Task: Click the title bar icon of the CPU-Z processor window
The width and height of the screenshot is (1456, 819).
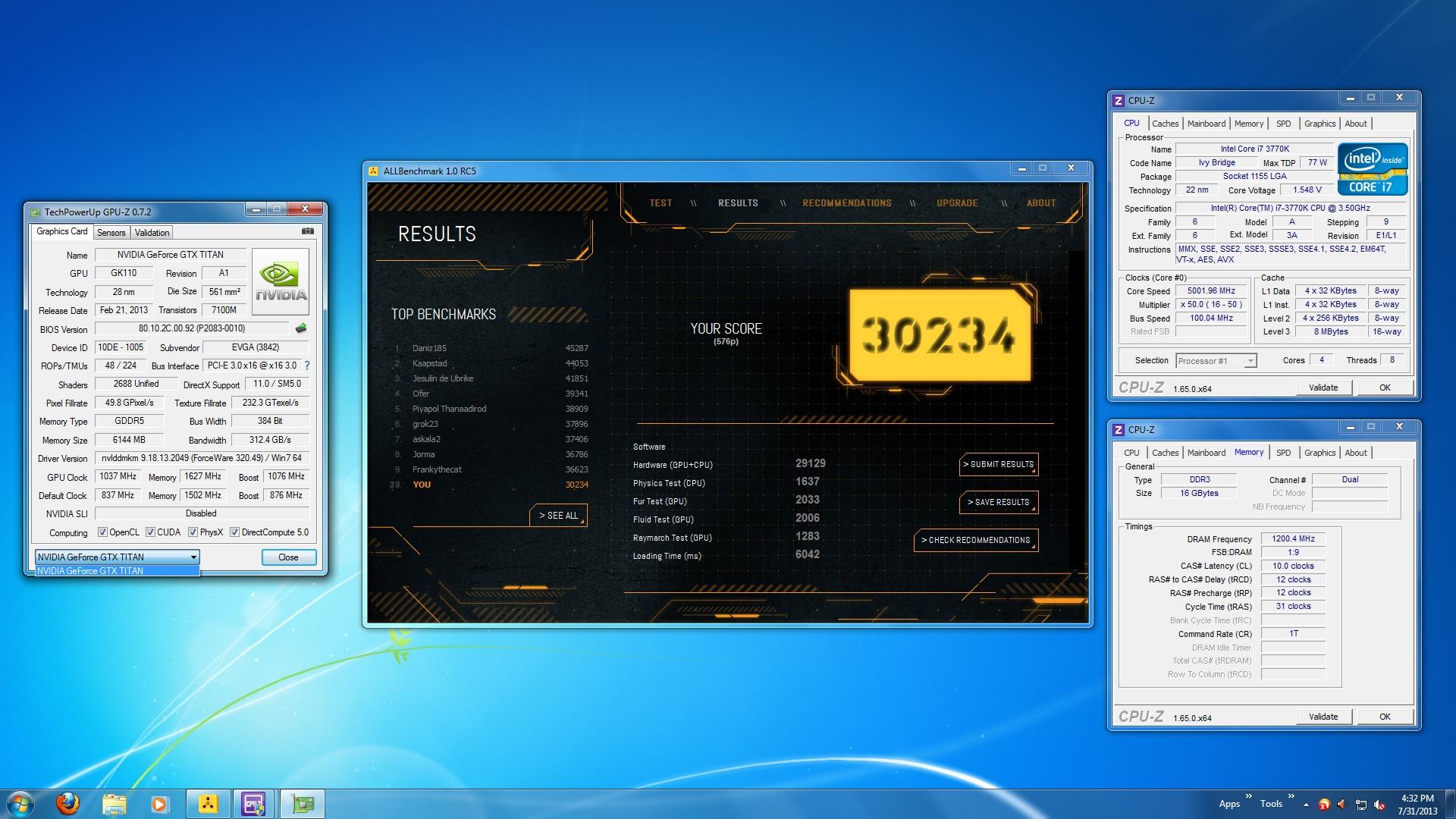Action: (1119, 100)
